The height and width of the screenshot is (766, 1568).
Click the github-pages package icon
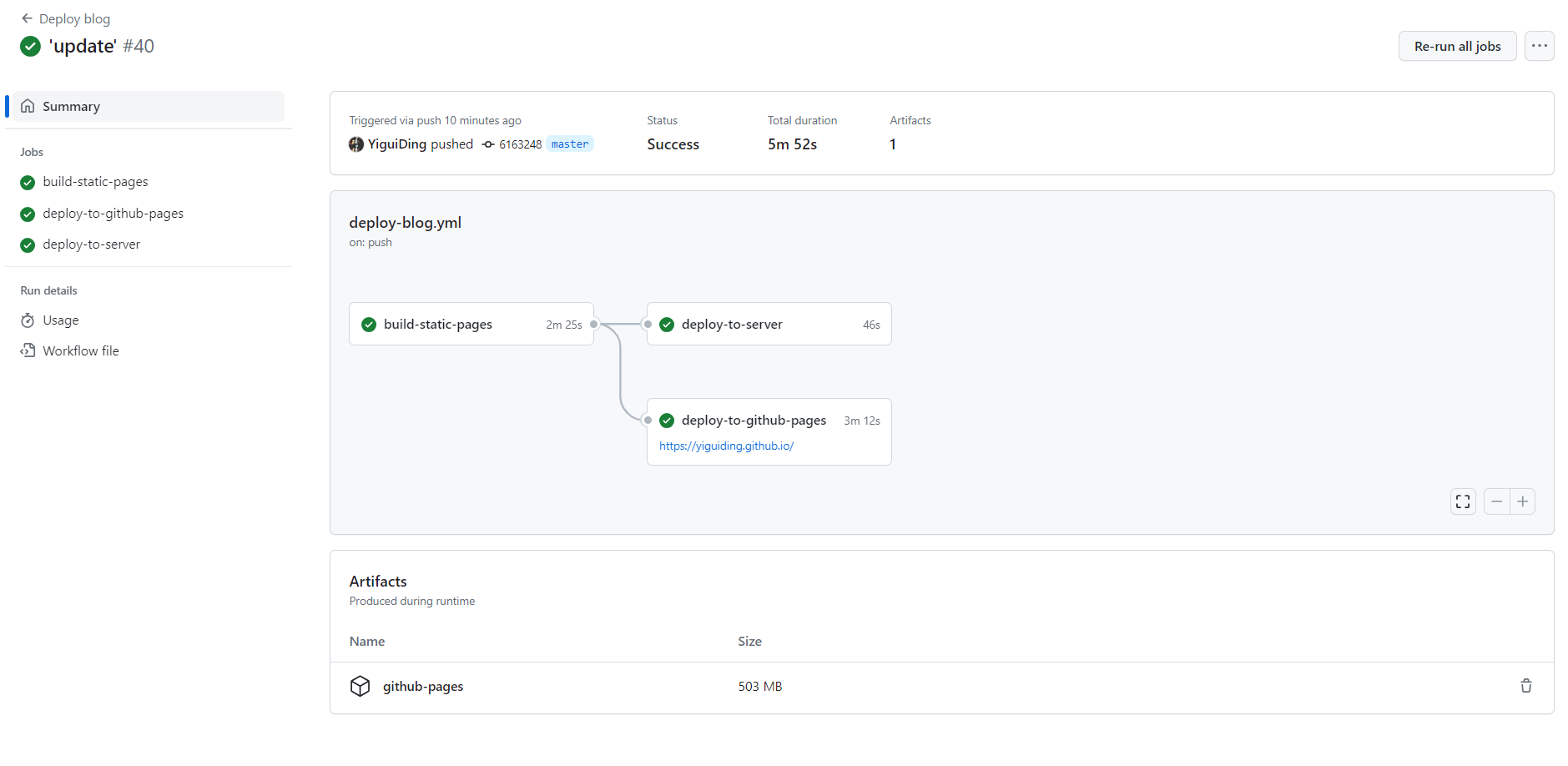(x=360, y=686)
